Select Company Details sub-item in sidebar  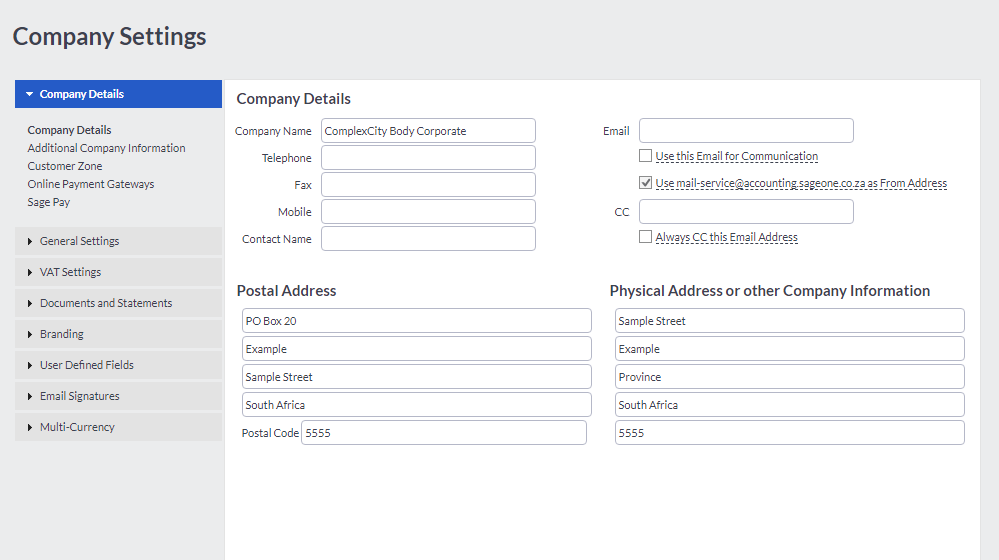point(69,130)
